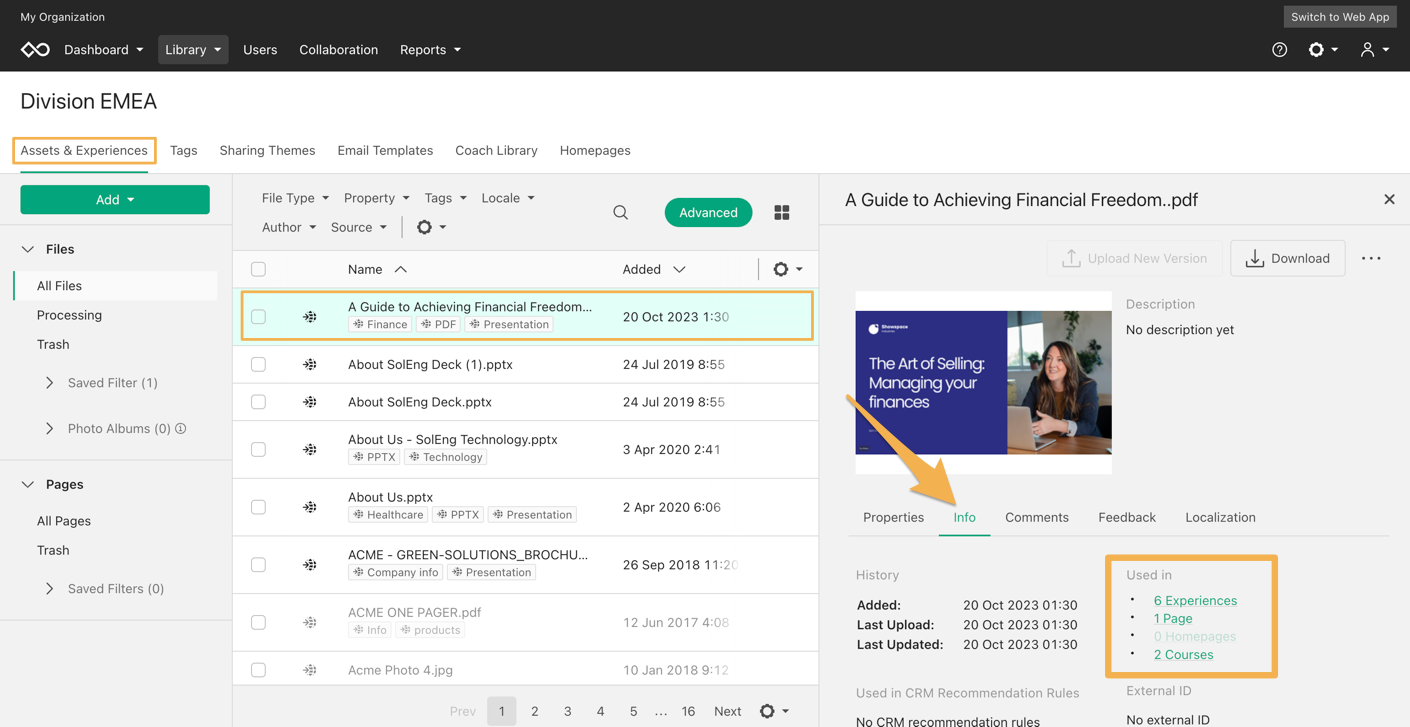
Task: Open the 2 Courses link
Action: (1183, 655)
